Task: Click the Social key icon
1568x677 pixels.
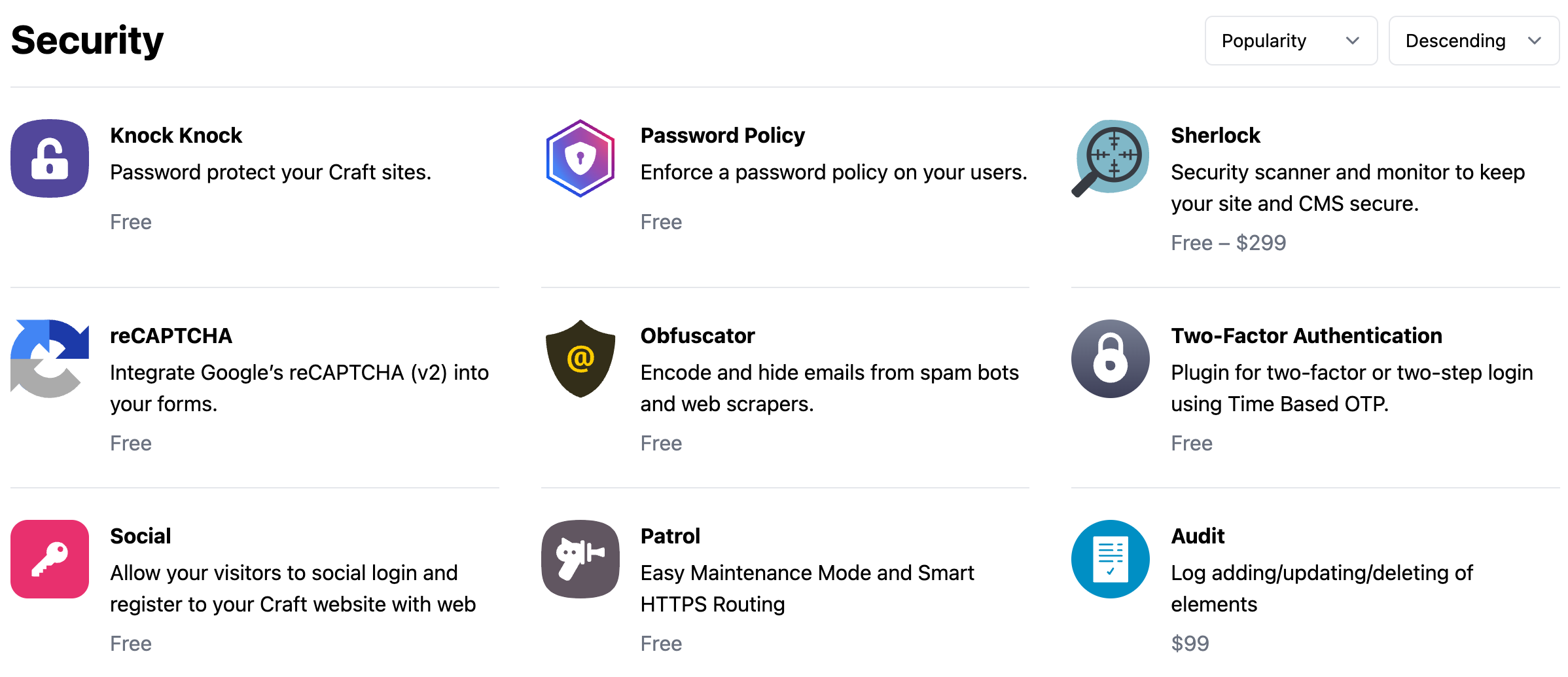Action: click(49, 559)
